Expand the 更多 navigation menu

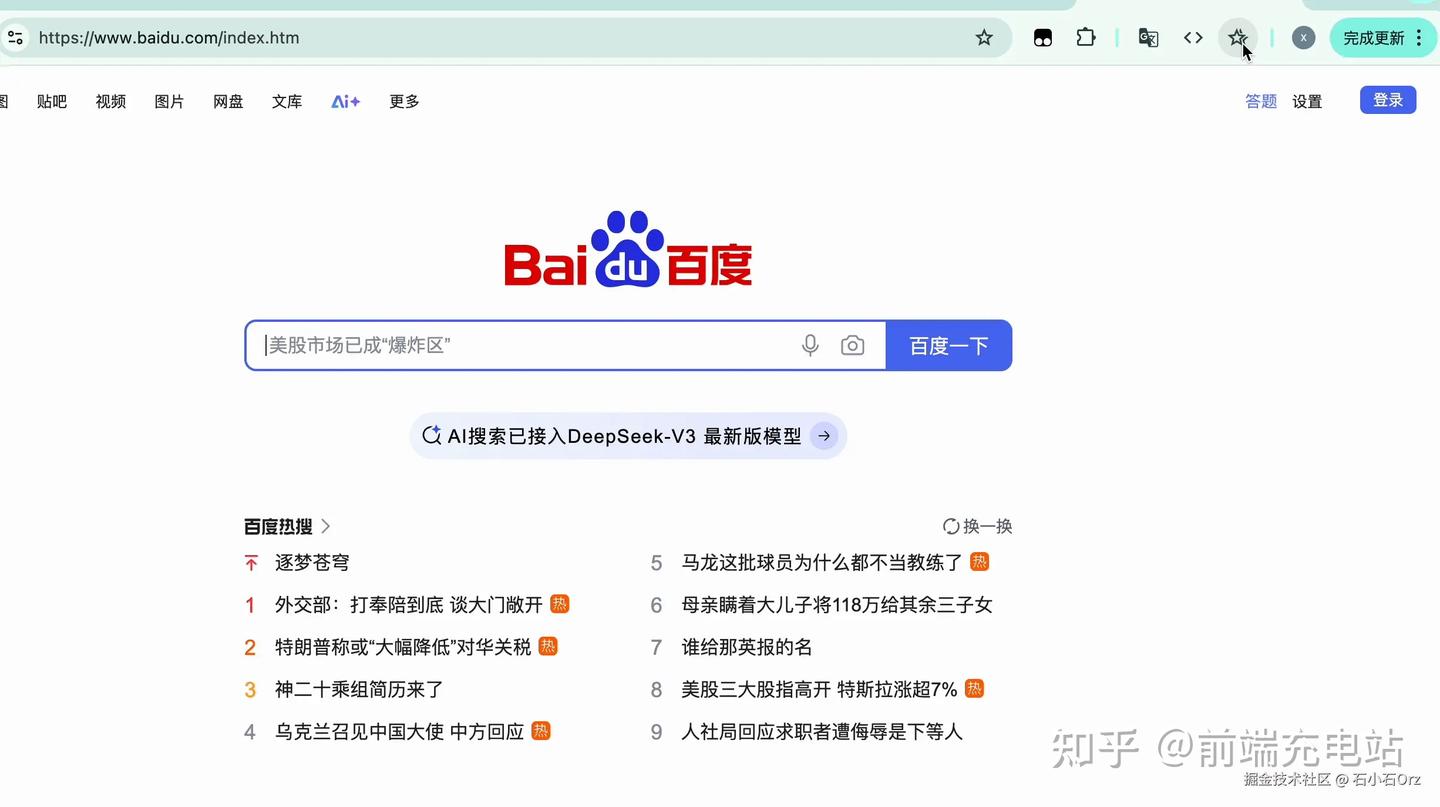click(404, 101)
